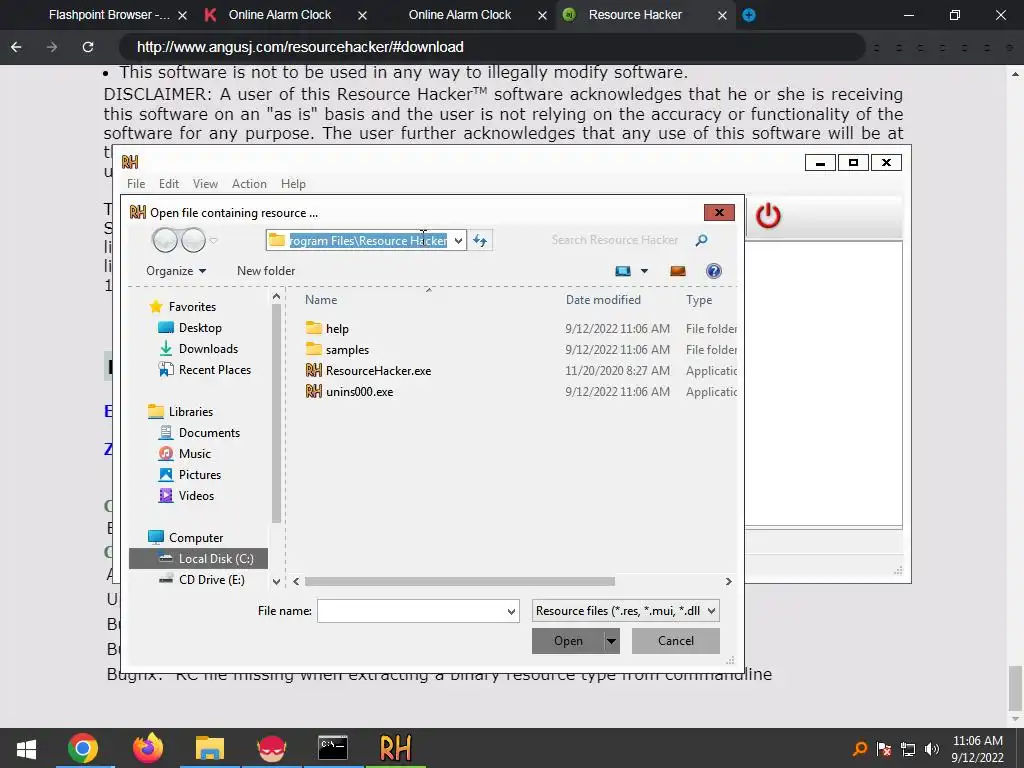
Task: Open Documents library
Action: (209, 432)
